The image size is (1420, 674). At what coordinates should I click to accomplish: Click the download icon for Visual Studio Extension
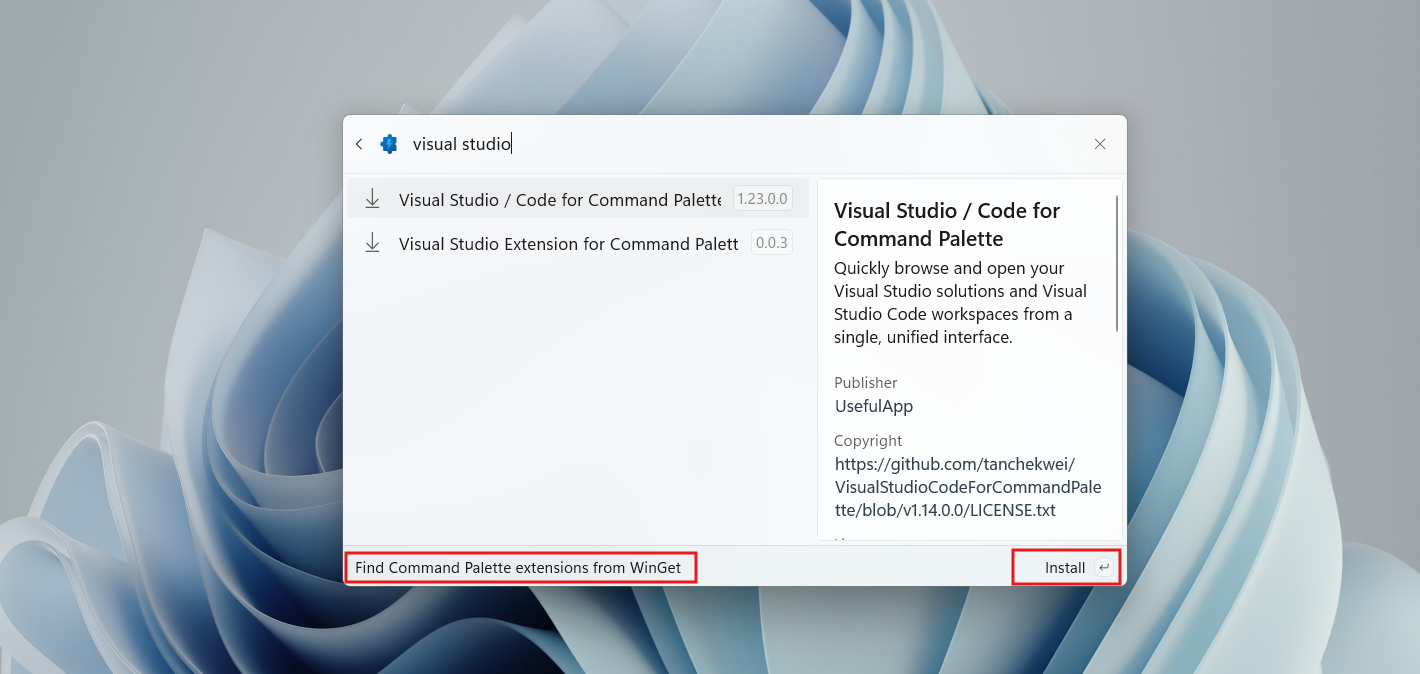pos(372,242)
